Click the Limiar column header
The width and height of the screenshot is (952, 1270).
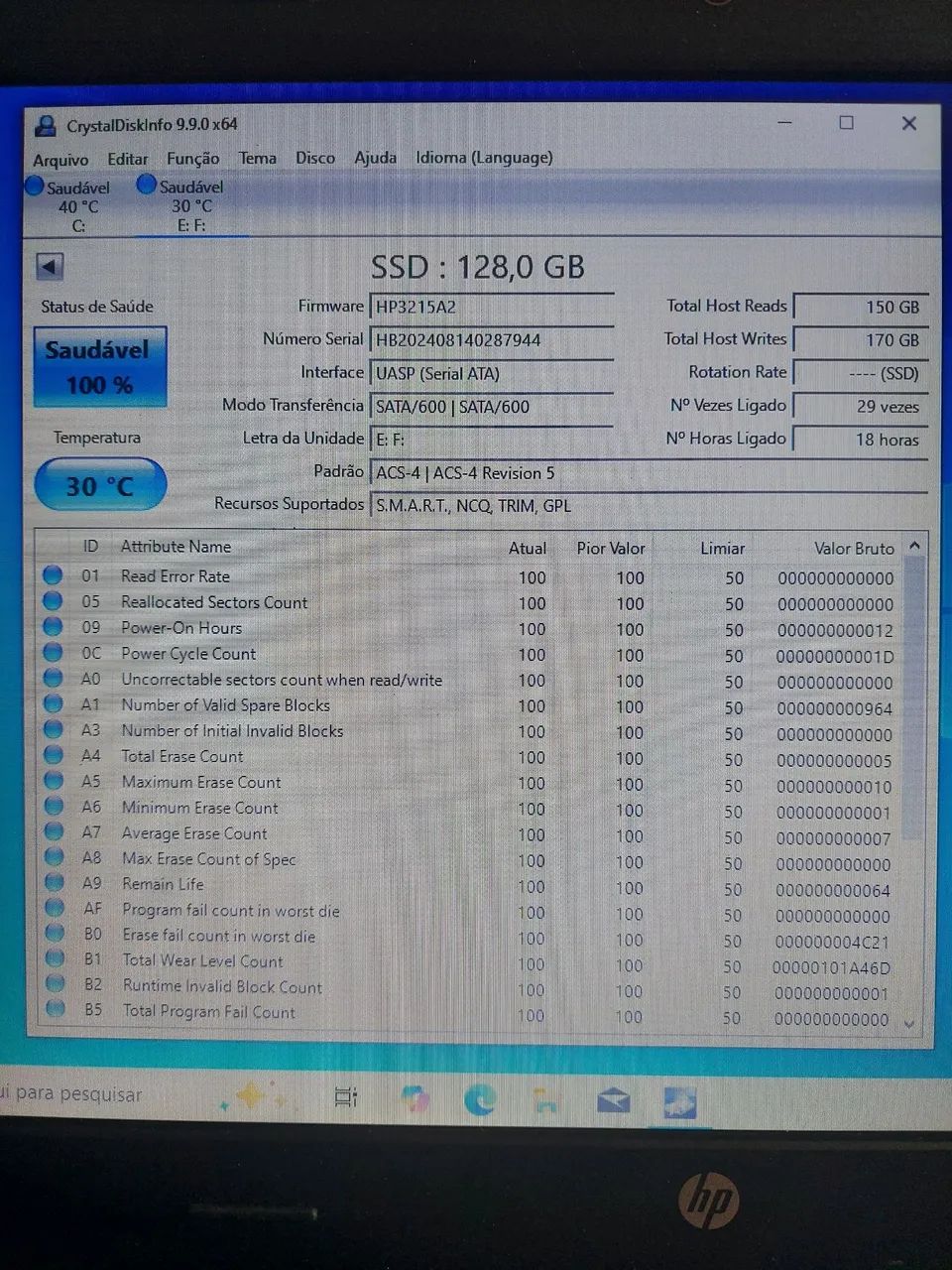coord(722,549)
